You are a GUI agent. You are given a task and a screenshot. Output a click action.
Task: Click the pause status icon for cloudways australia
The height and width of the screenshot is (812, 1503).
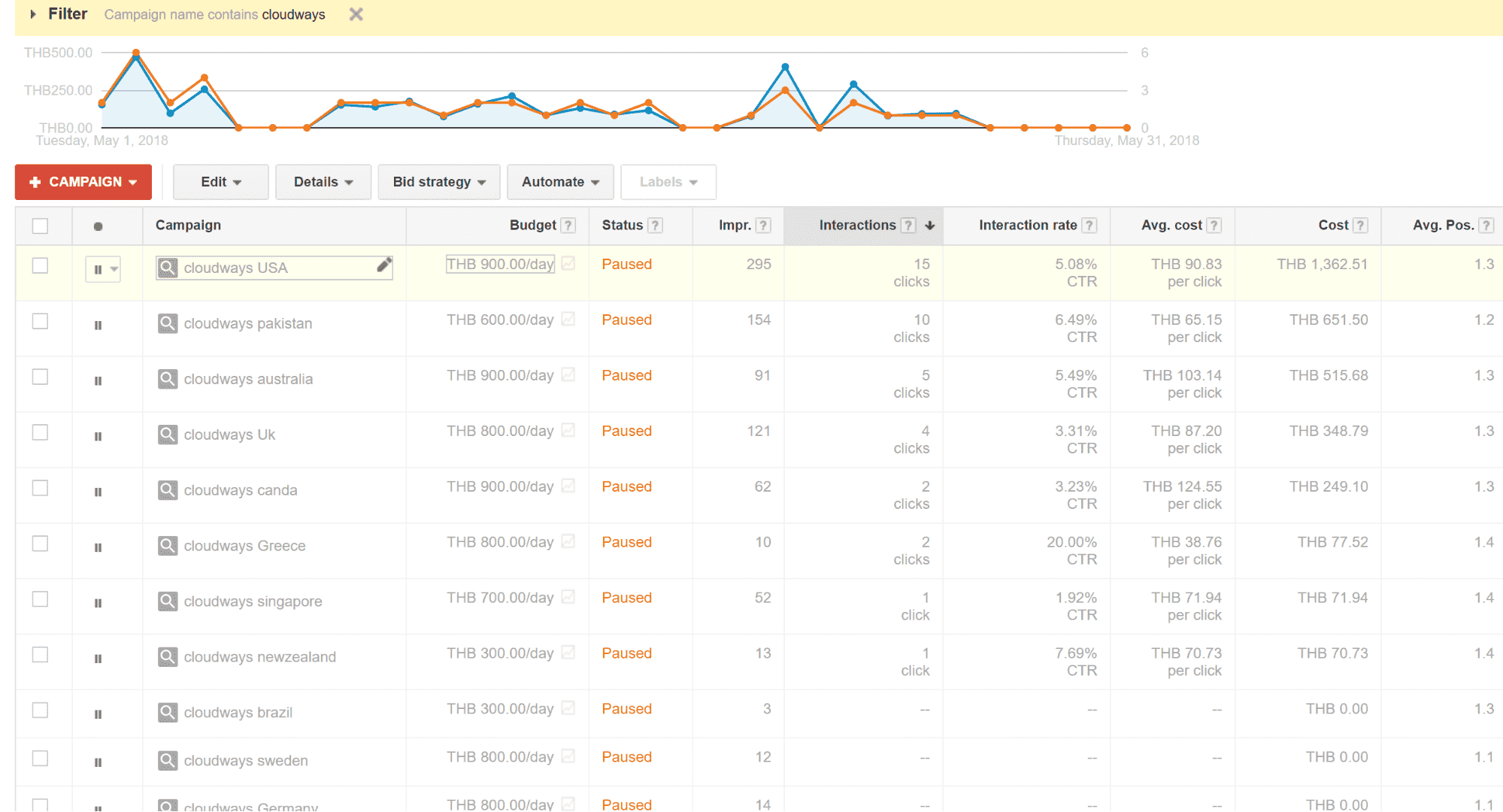(x=98, y=381)
